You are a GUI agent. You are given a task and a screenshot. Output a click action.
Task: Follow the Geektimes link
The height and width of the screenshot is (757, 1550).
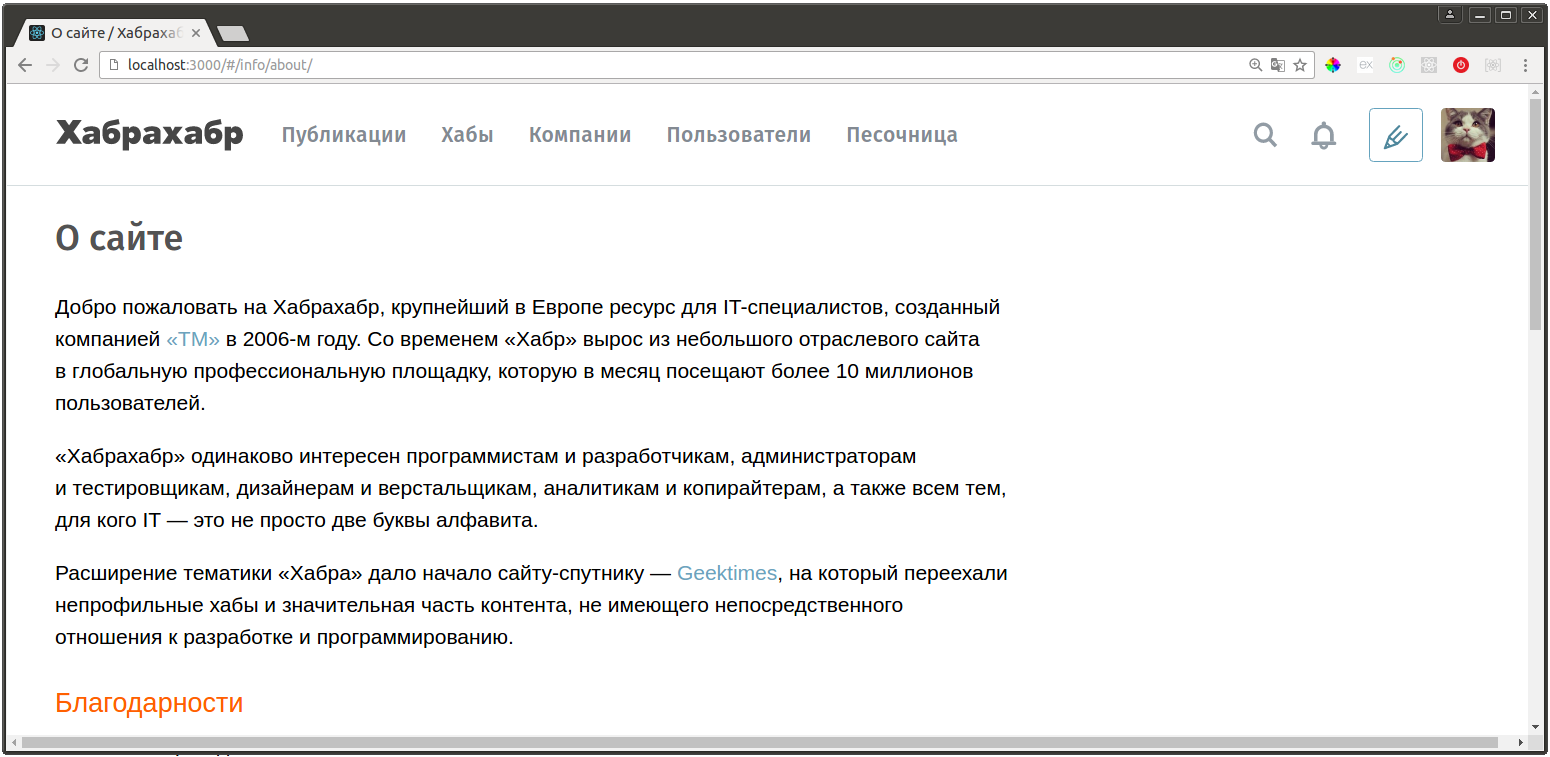point(727,573)
